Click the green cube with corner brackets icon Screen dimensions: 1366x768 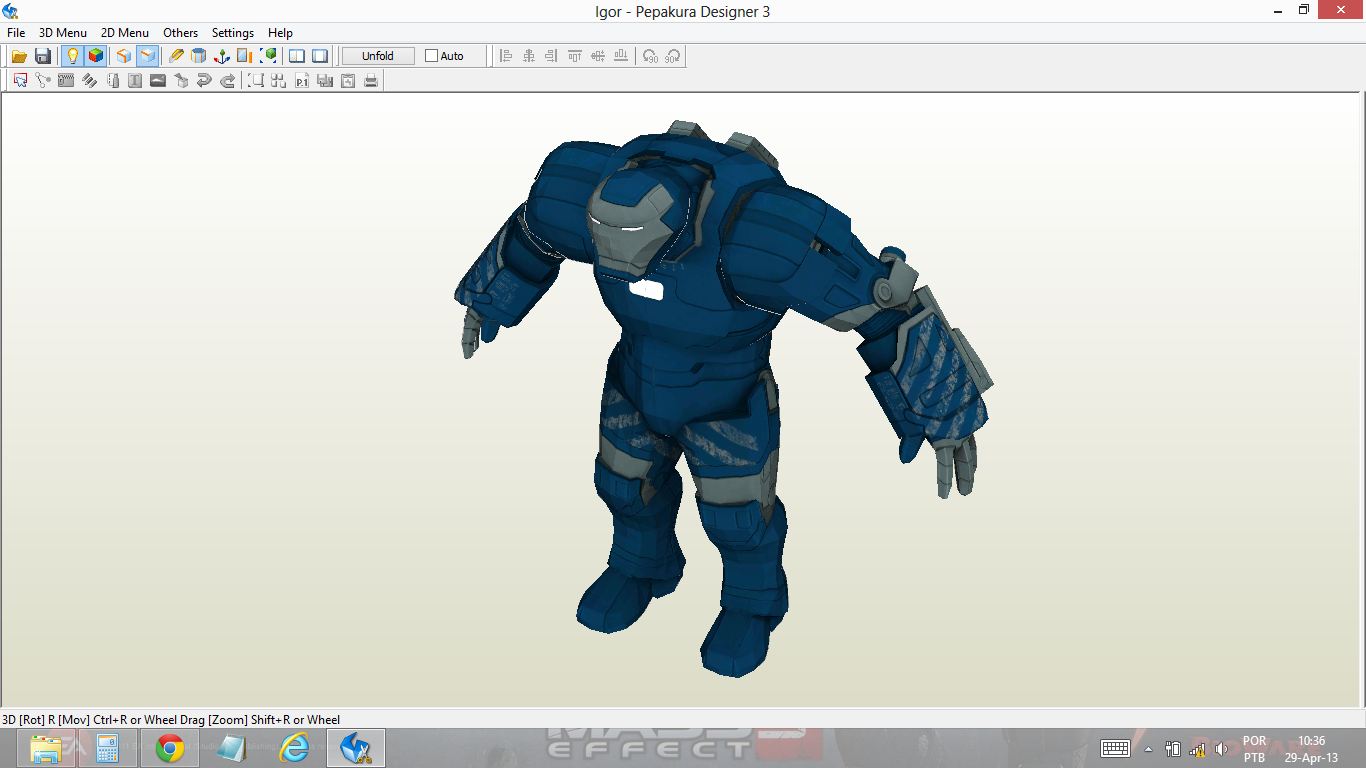click(268, 56)
